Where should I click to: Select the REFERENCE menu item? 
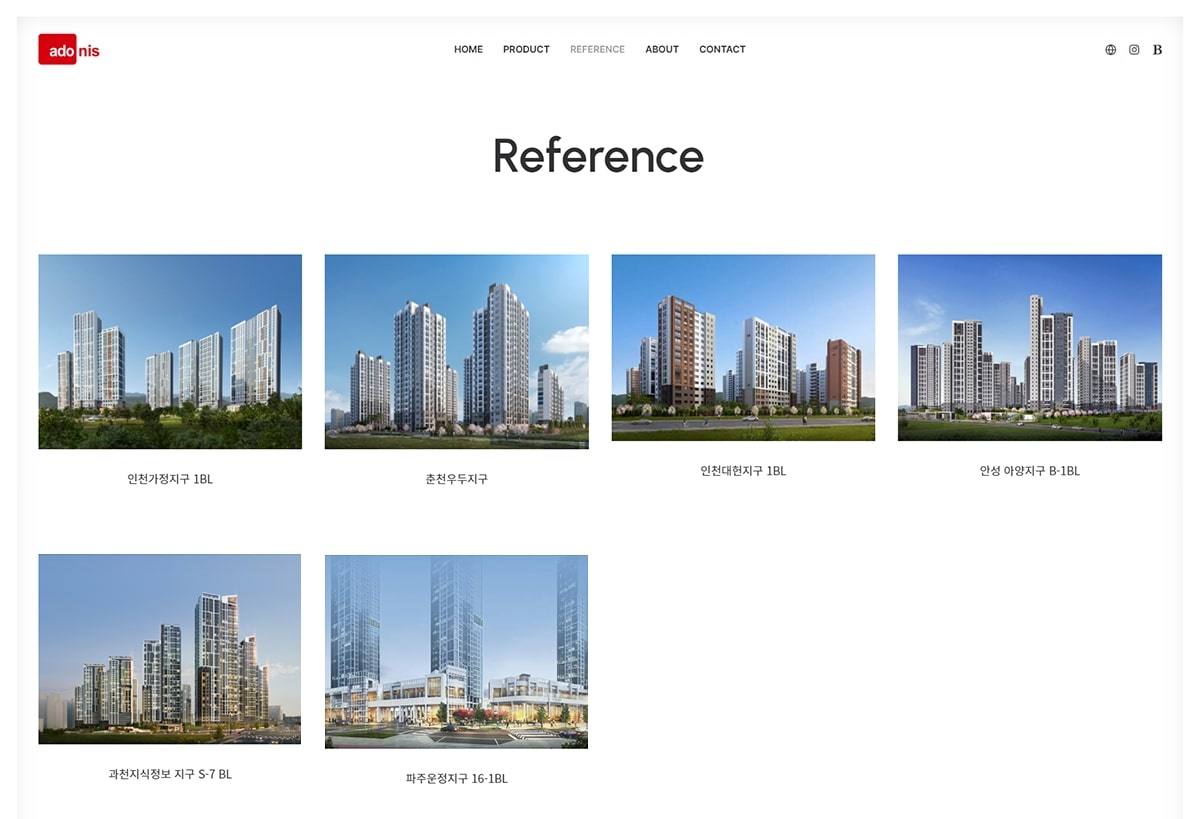597,49
